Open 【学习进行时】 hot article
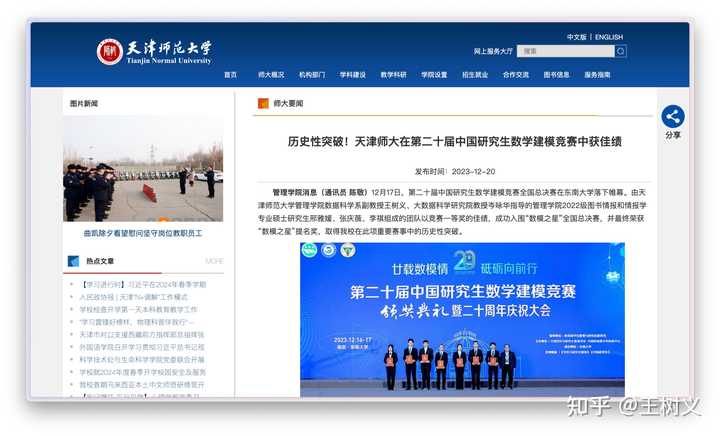The width and height of the screenshot is (720, 436). click(143, 285)
